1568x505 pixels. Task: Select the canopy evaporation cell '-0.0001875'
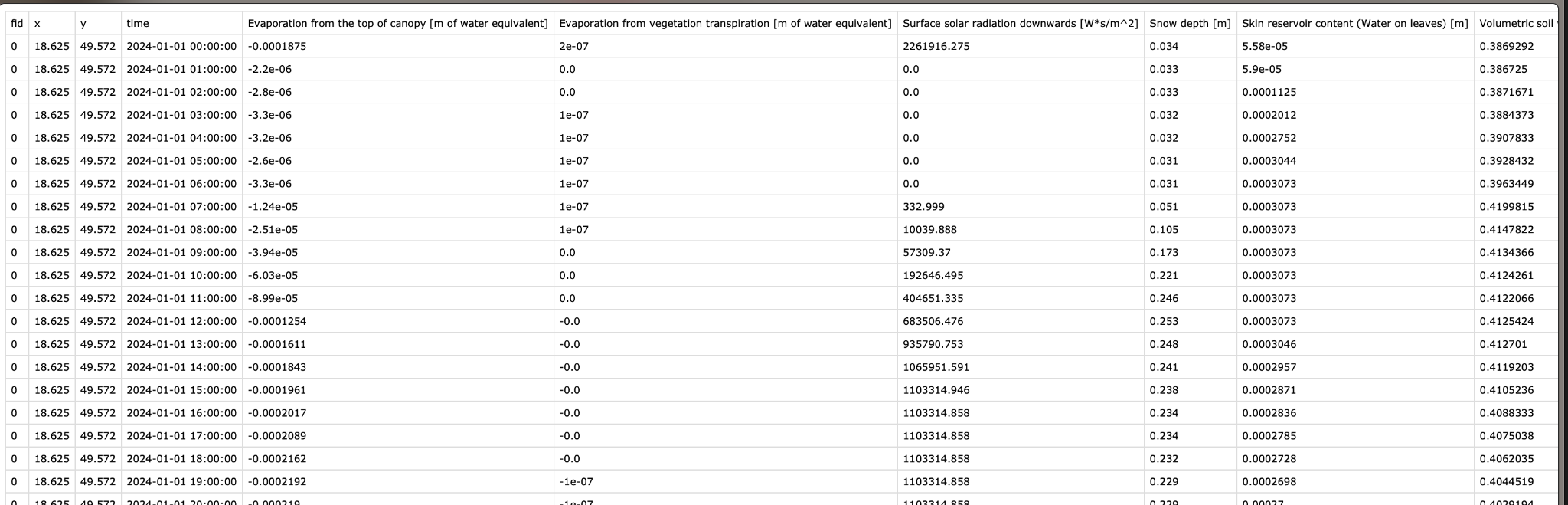276,47
